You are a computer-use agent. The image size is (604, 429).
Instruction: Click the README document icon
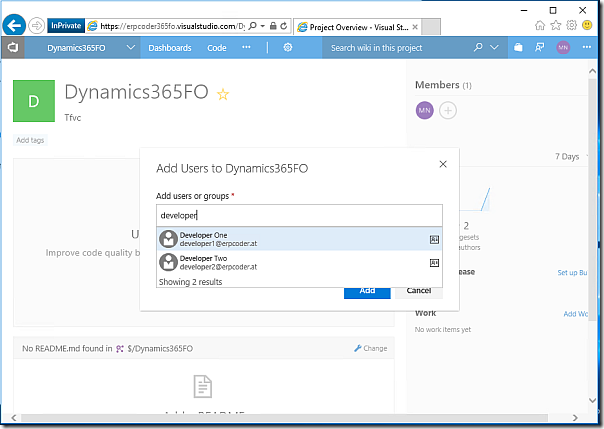coord(203,386)
